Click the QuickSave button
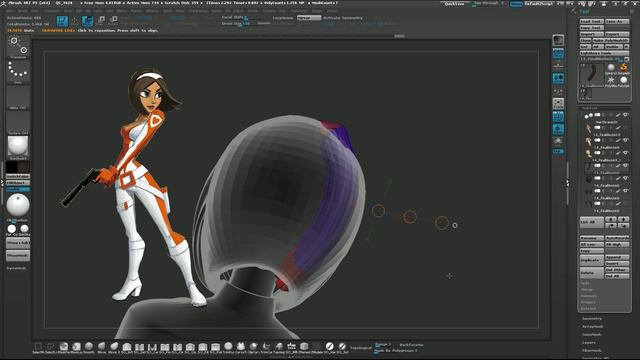640x360 pixels. click(454, 4)
